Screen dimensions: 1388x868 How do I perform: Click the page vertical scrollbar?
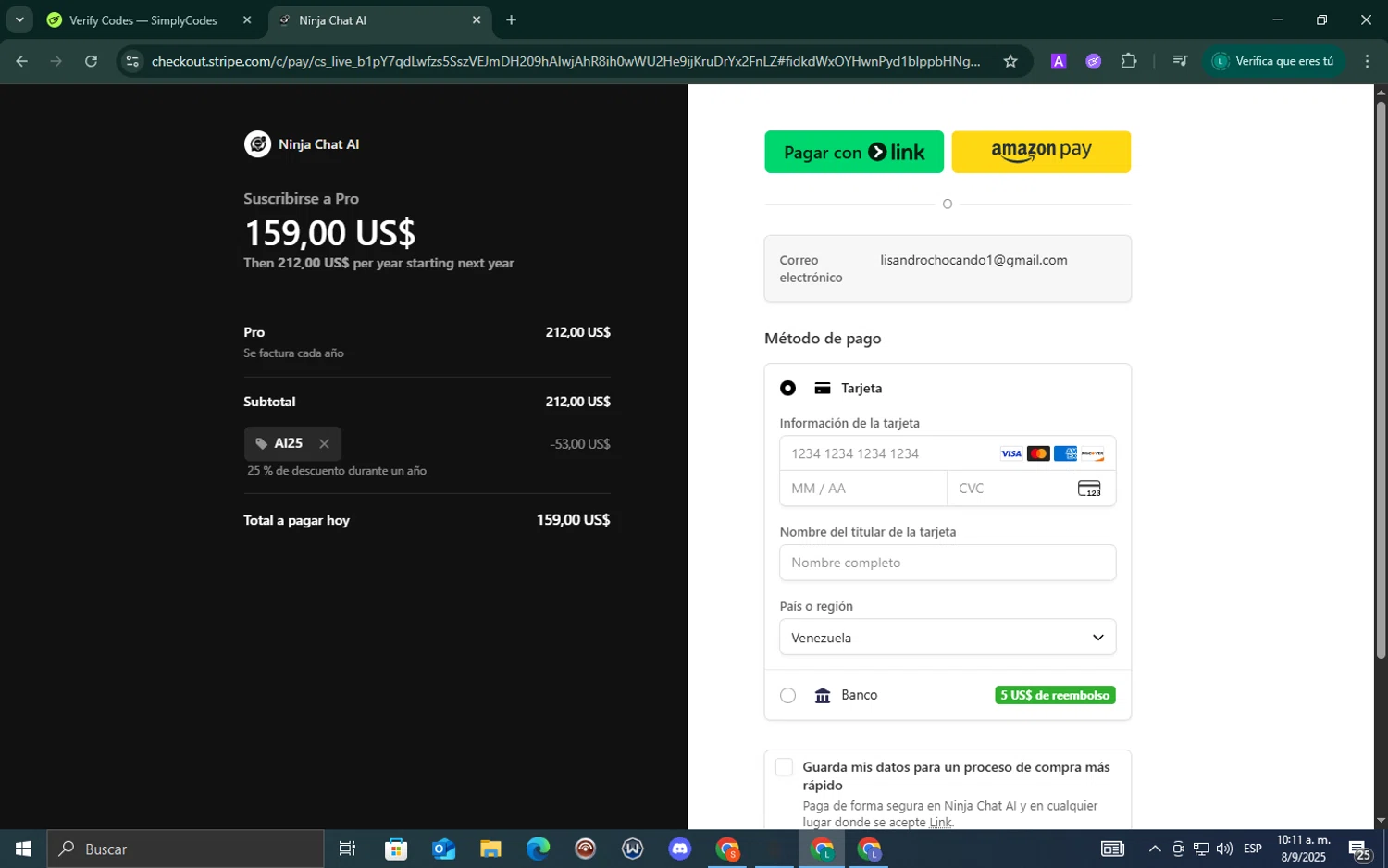(1381, 379)
